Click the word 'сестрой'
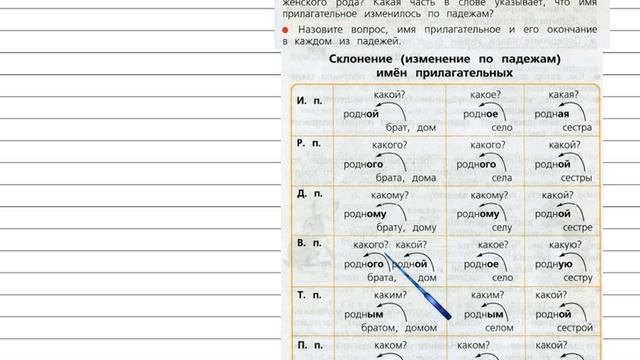Image resolution: width=640 pixels, height=360 pixels. coord(574,328)
